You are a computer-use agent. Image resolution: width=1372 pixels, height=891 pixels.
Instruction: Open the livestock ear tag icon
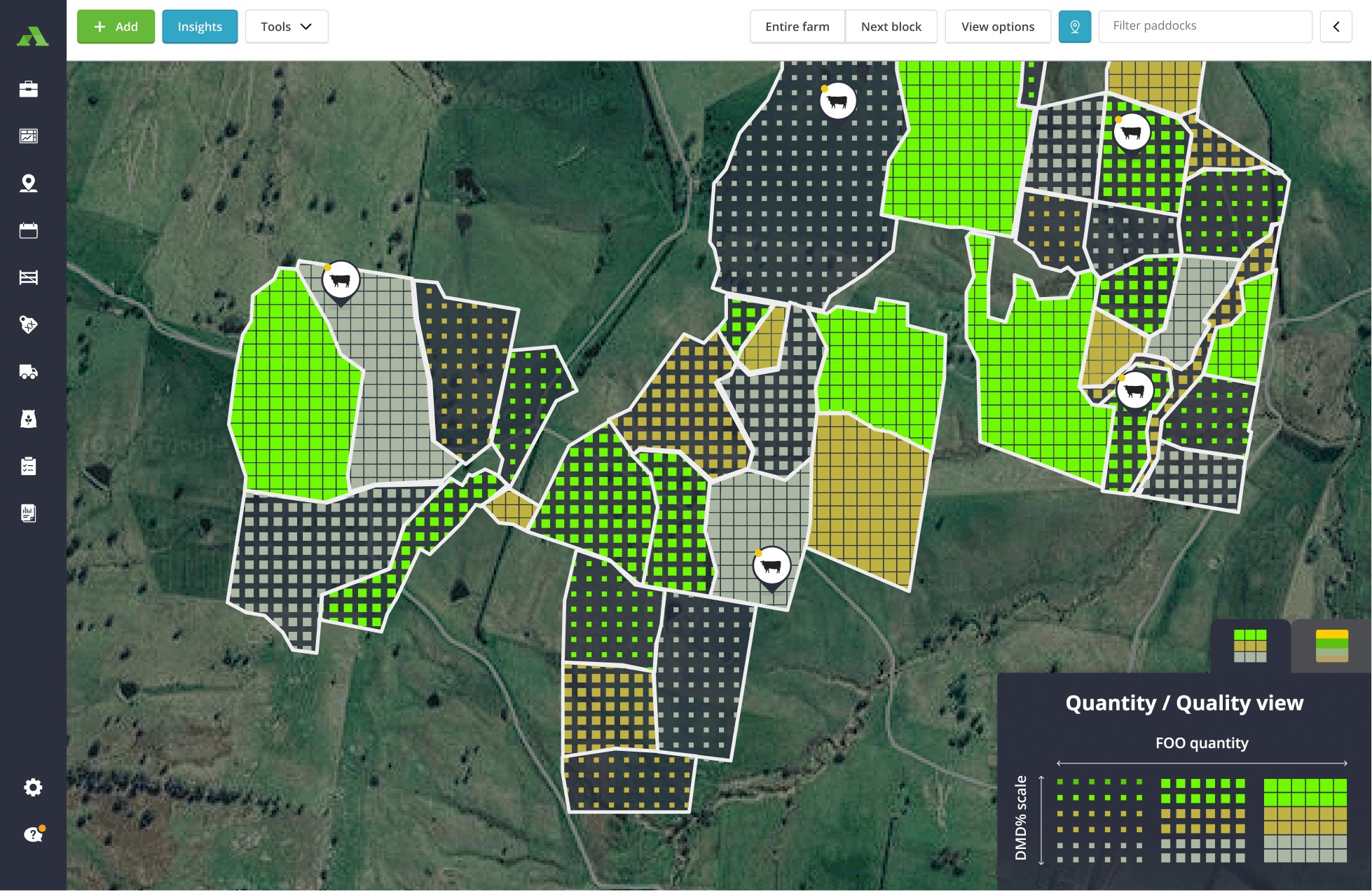29,324
